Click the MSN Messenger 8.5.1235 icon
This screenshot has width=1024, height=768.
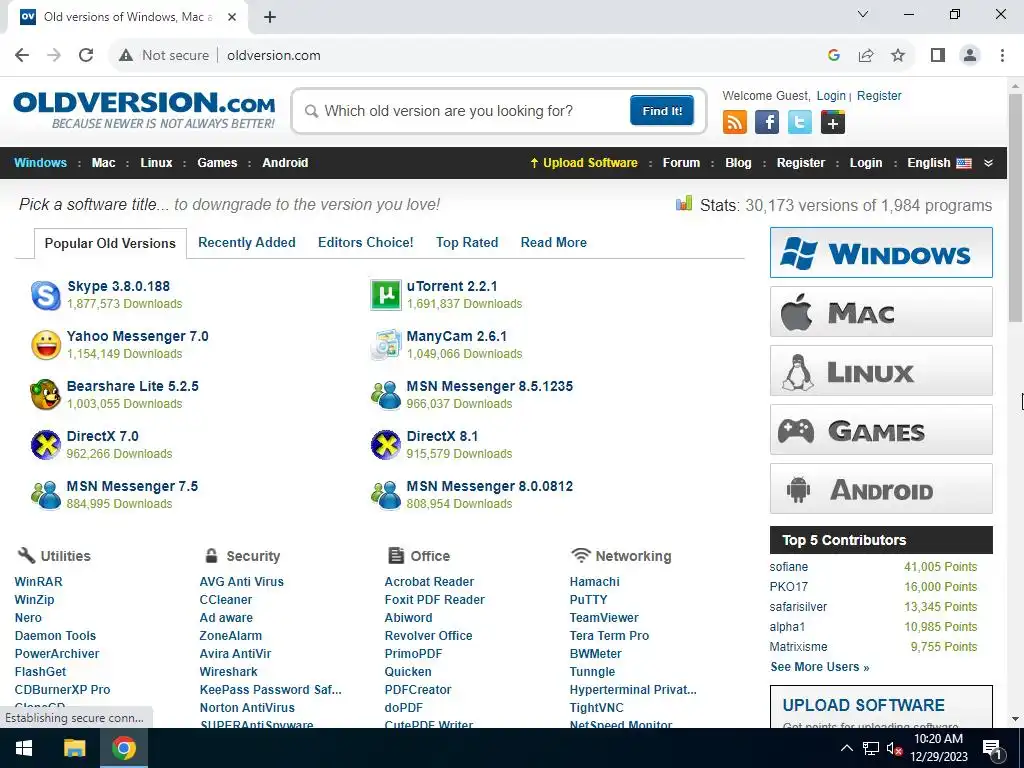385,394
